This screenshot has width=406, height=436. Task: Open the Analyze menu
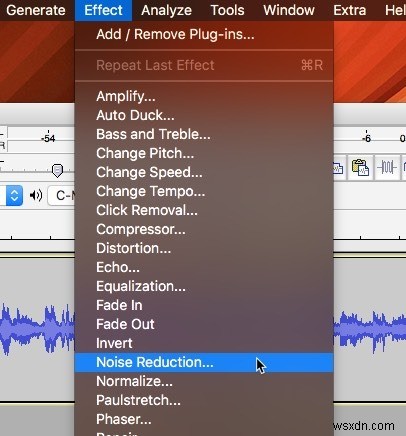tap(166, 10)
